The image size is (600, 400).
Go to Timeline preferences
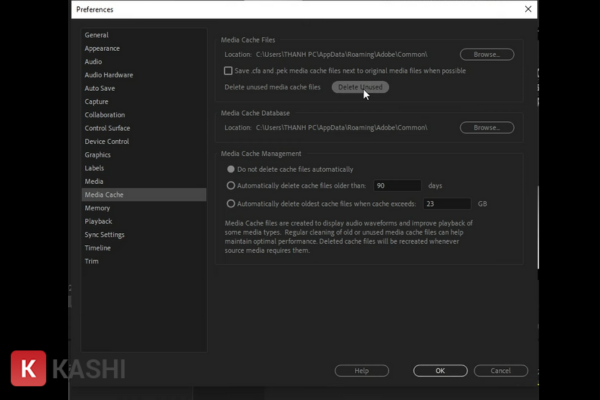pos(98,248)
